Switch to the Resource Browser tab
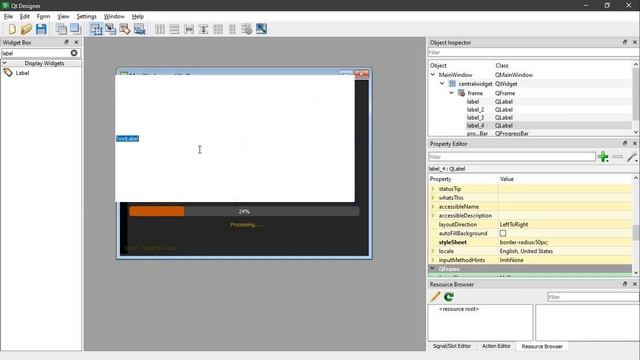This screenshot has height=360, width=640. click(x=542, y=346)
